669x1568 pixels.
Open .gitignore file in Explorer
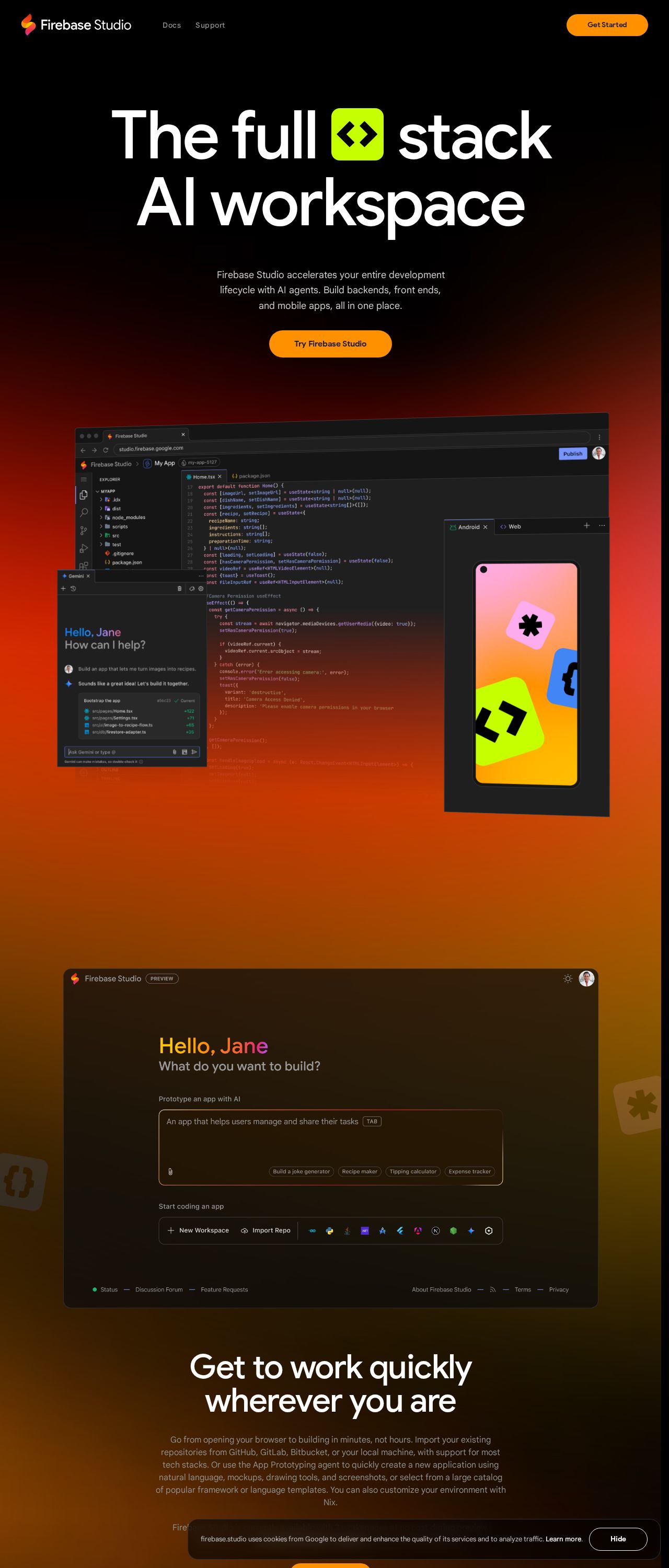tap(119, 554)
